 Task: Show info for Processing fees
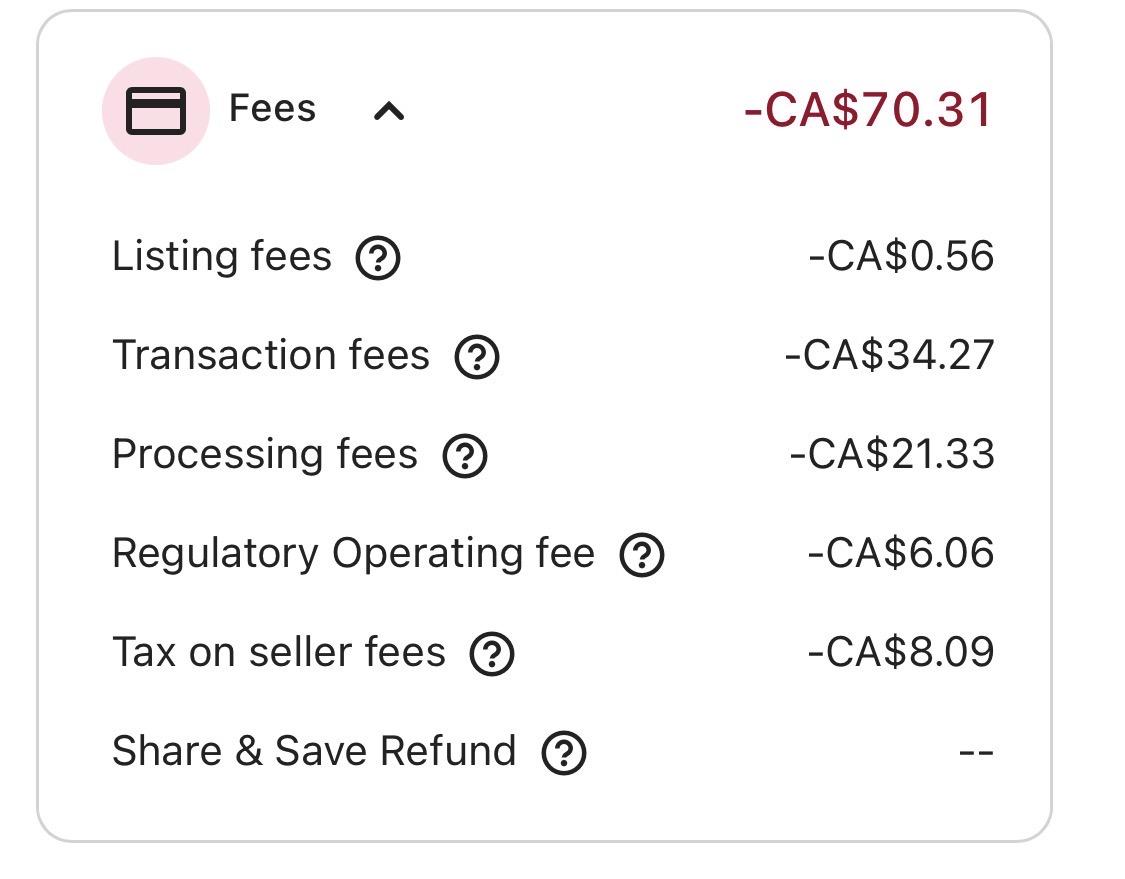[x=465, y=456]
